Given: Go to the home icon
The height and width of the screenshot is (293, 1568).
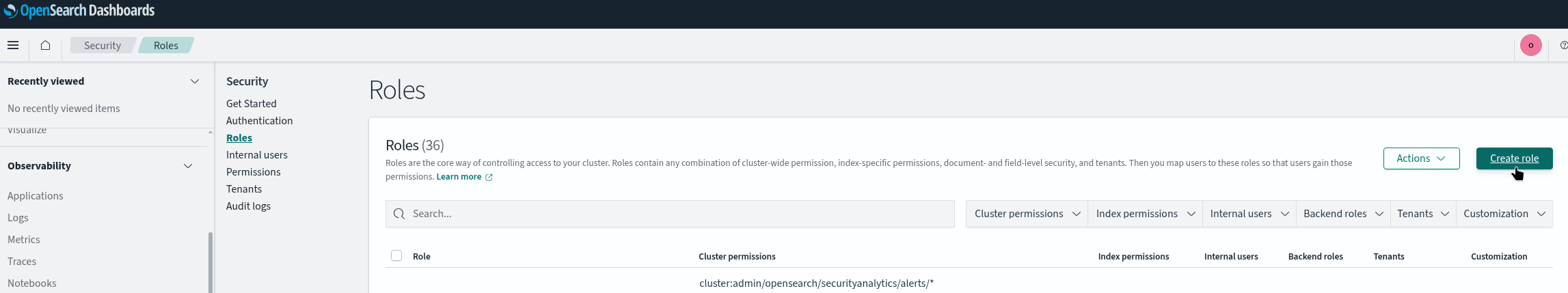Looking at the screenshot, I should [45, 45].
